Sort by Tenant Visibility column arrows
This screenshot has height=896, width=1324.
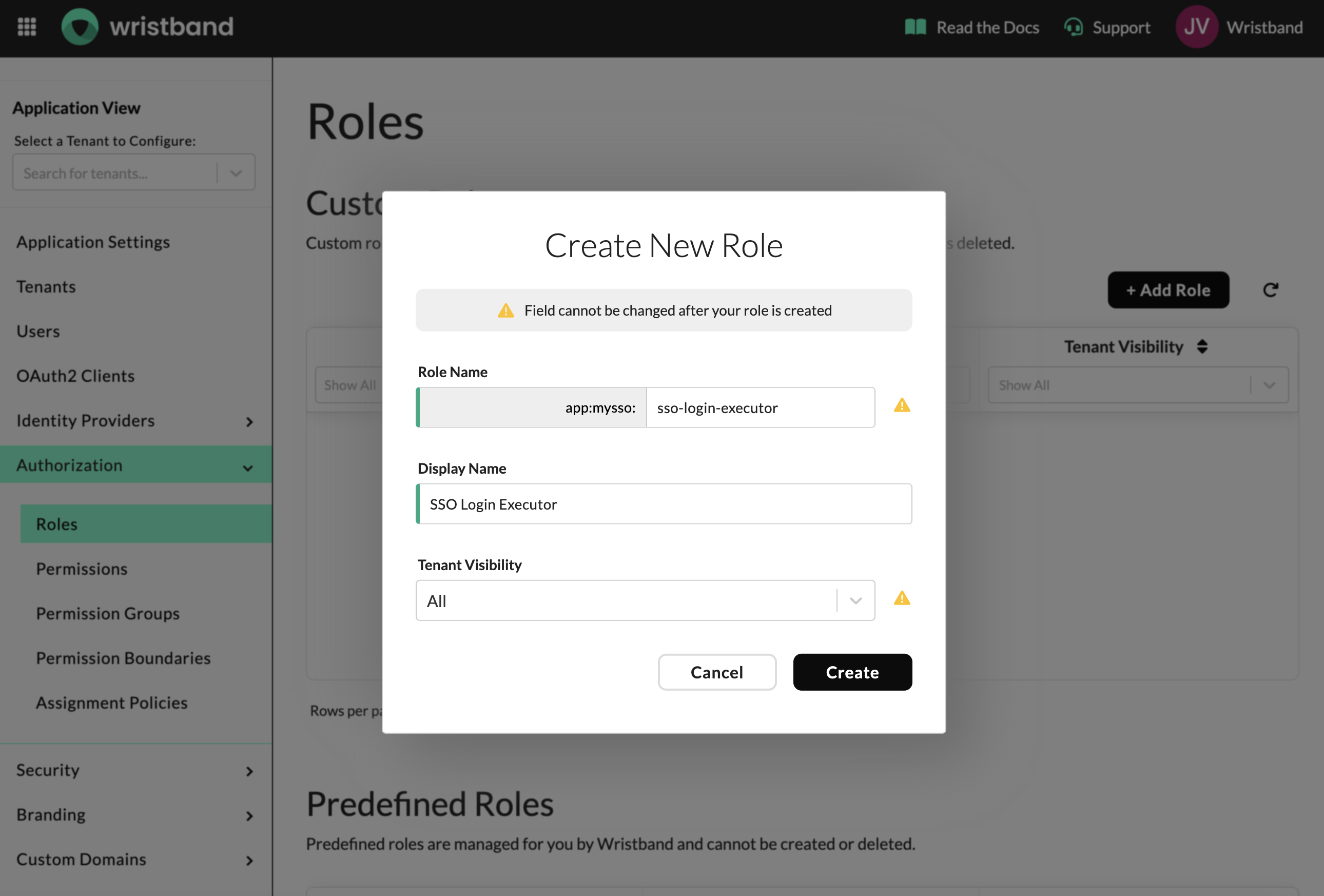(x=1202, y=346)
